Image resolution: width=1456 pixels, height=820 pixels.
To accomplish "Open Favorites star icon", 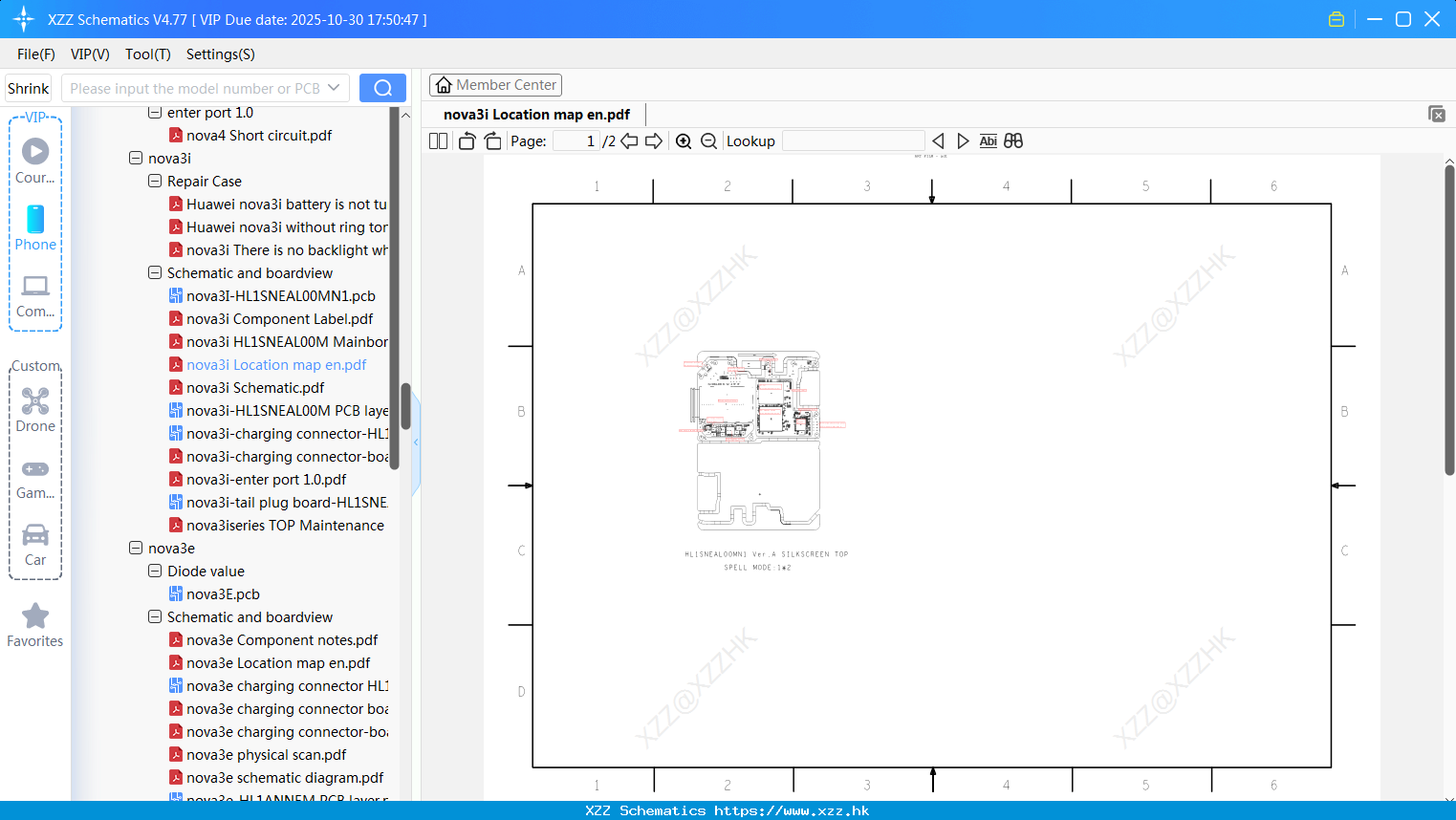I will (x=35, y=626).
